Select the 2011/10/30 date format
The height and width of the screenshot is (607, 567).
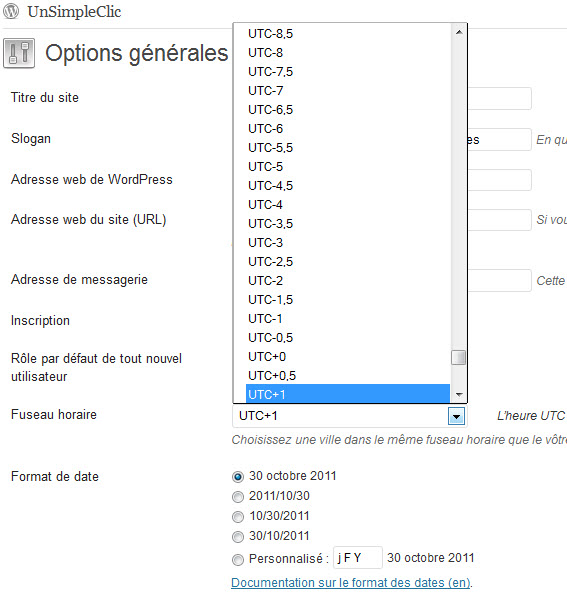(238, 497)
